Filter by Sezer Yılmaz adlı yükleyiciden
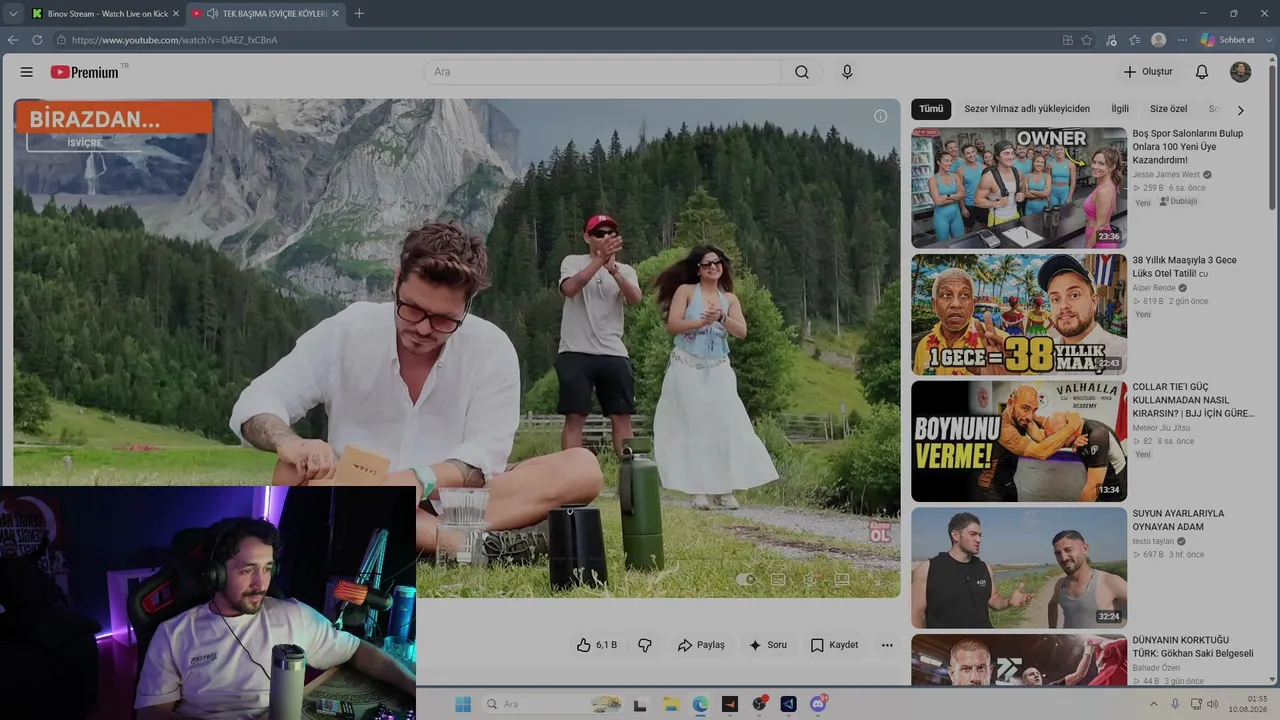 pyautogui.click(x=1027, y=109)
